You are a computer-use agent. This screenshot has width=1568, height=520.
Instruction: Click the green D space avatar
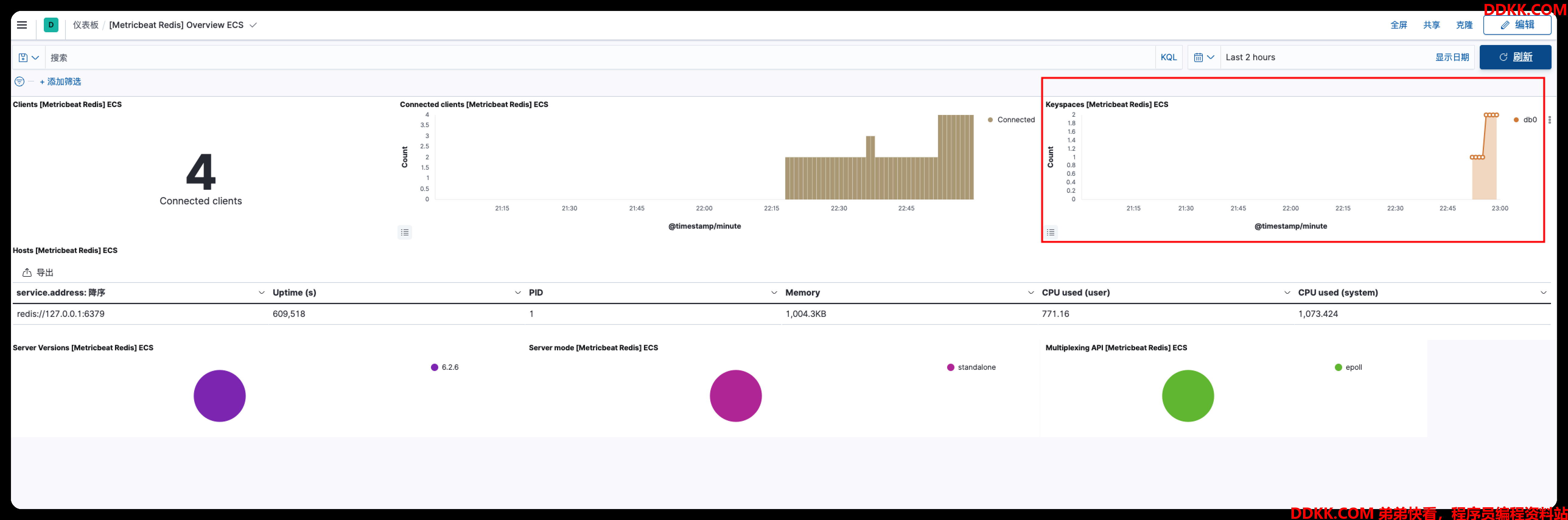click(51, 25)
